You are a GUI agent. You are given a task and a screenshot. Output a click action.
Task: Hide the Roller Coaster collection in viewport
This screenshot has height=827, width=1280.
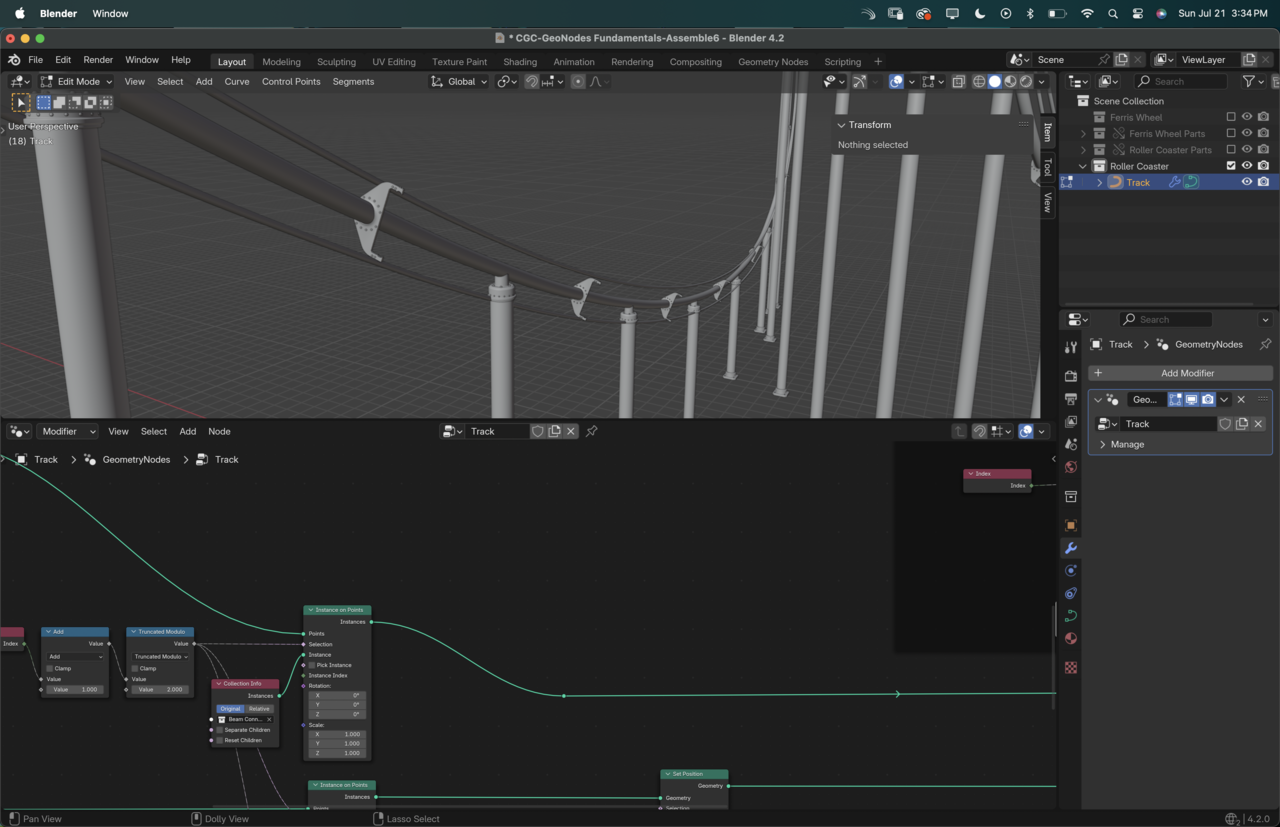1247,166
